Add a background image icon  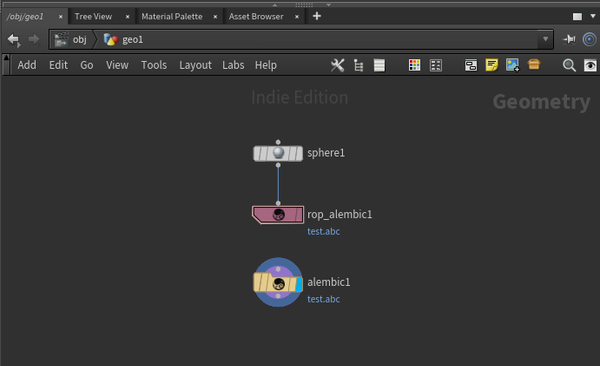pos(512,65)
